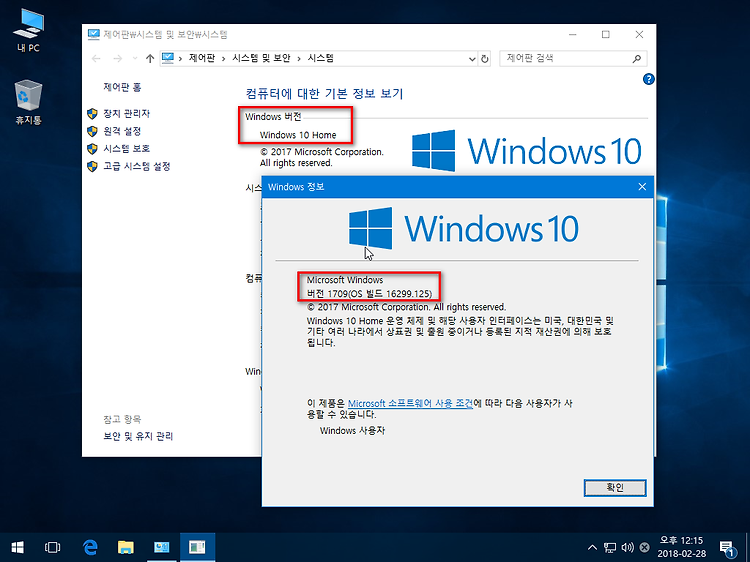
Task: Select 시스템 breadcrumb item
Action: (320, 58)
